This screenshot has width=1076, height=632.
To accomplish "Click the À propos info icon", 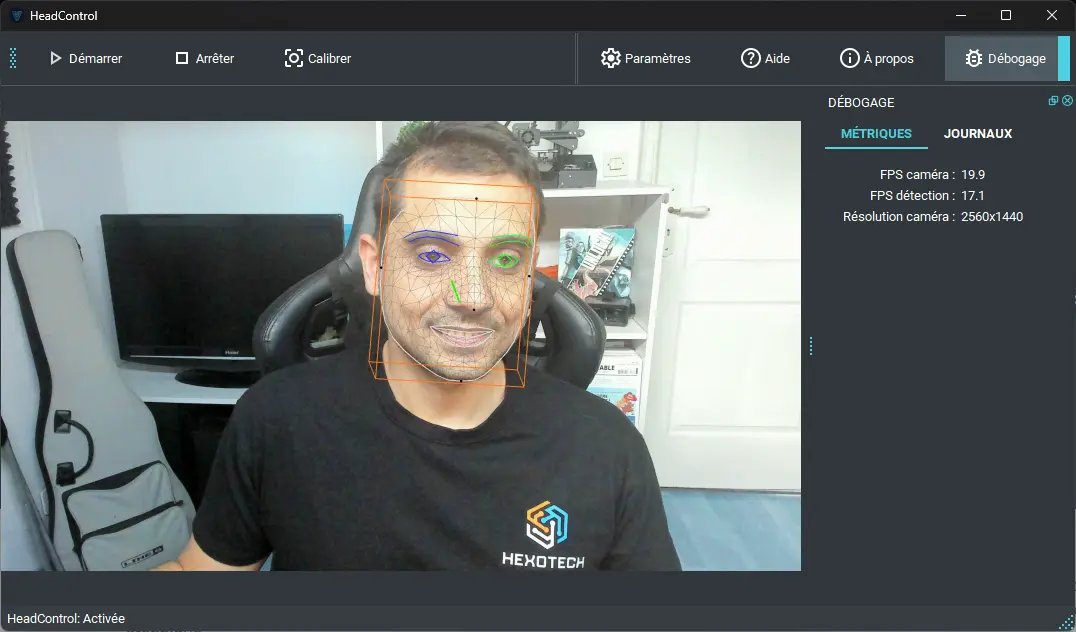I will (x=849, y=59).
